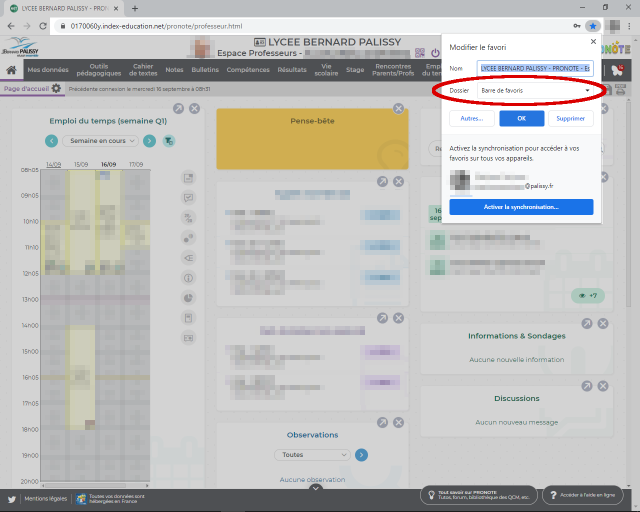
Task: Toggle the eye +7 badge
Action: pos(586,295)
